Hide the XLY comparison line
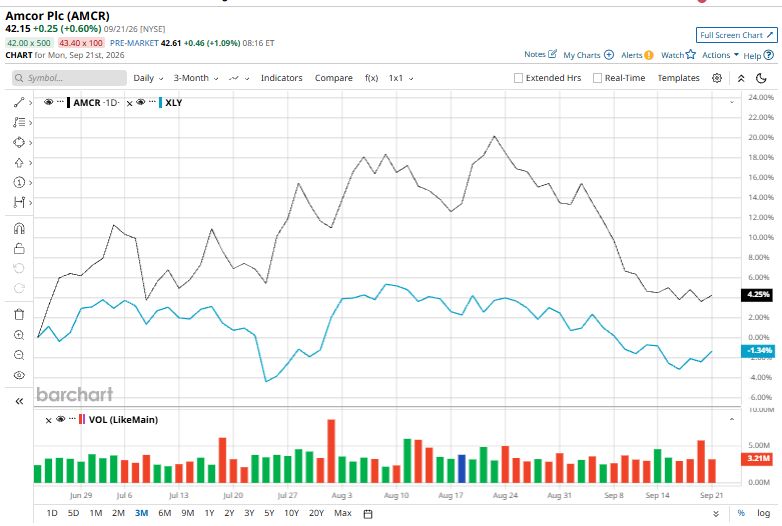 tap(141, 102)
